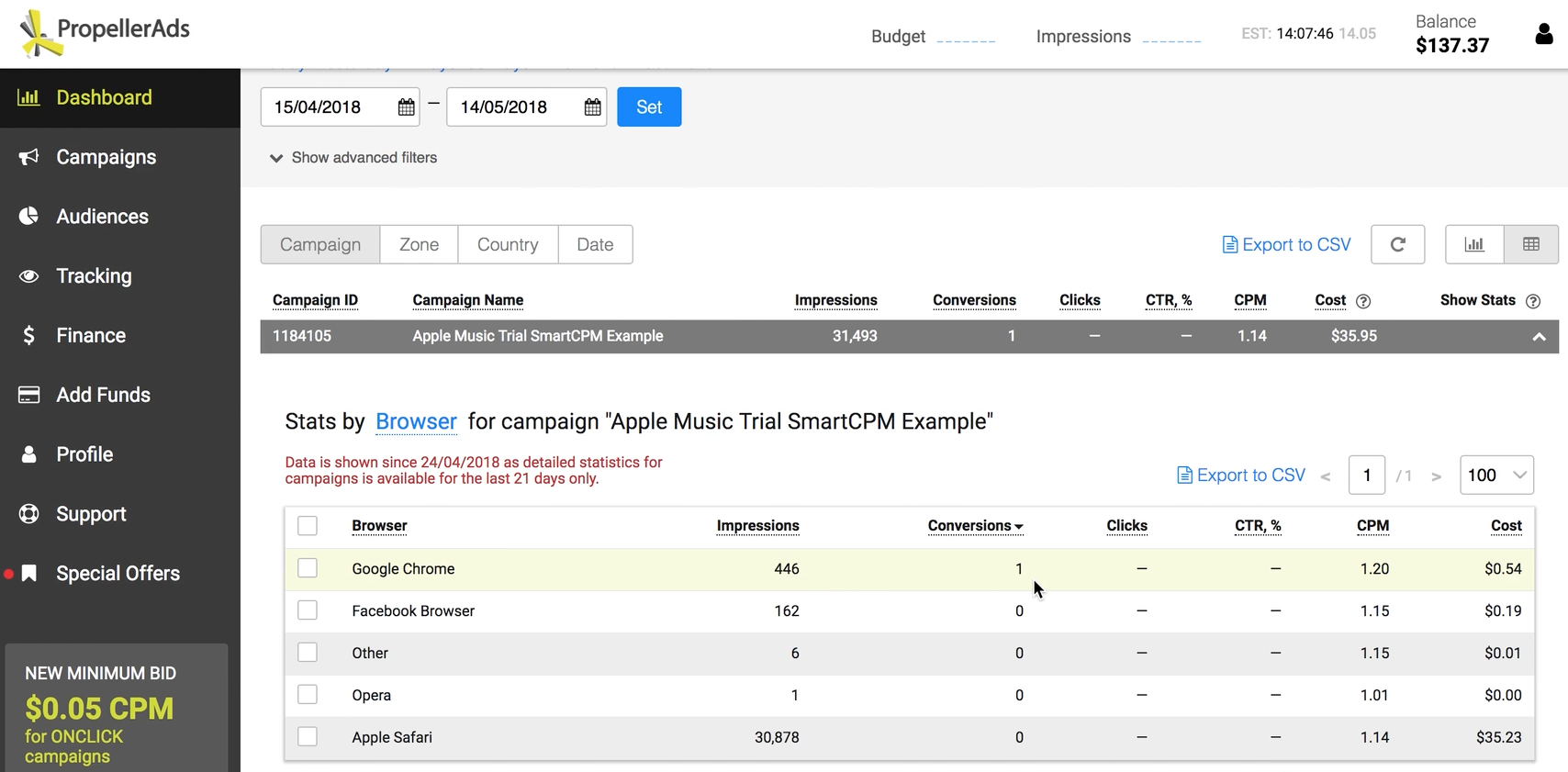The image size is (1568, 772).
Task: Click the Cost column help icon
Action: [1363, 301]
